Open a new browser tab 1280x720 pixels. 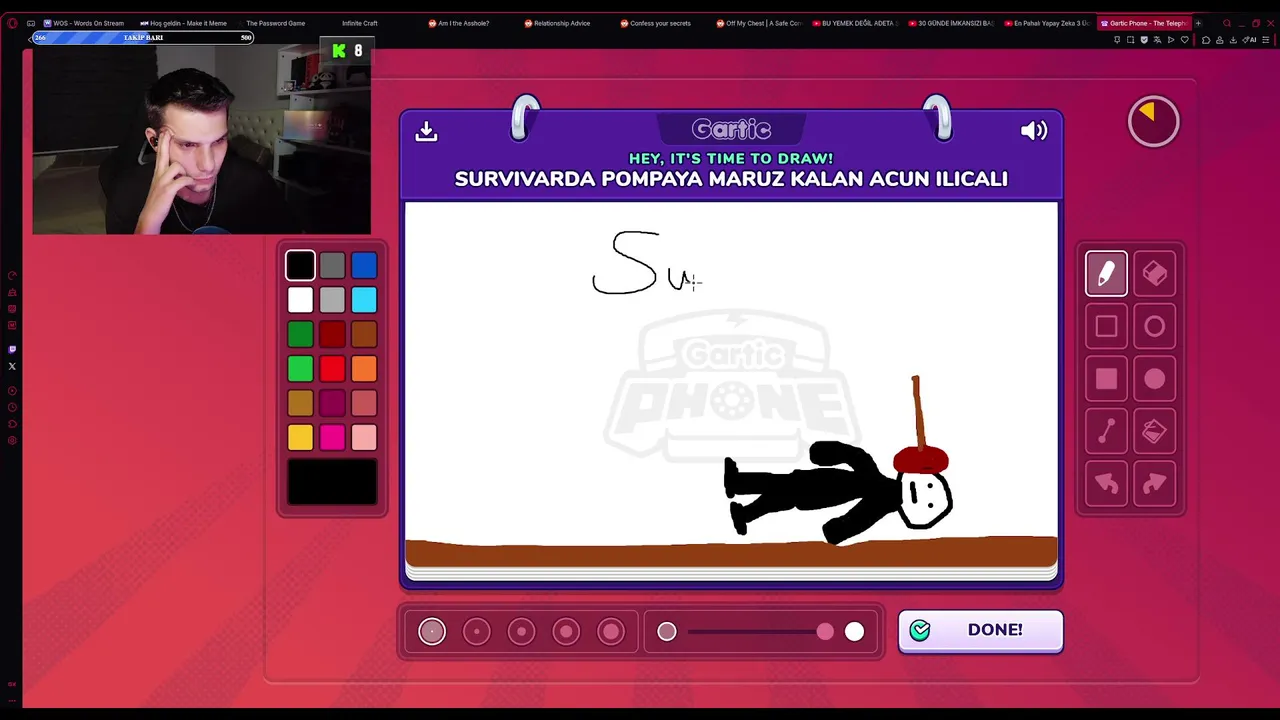pos(1198,23)
